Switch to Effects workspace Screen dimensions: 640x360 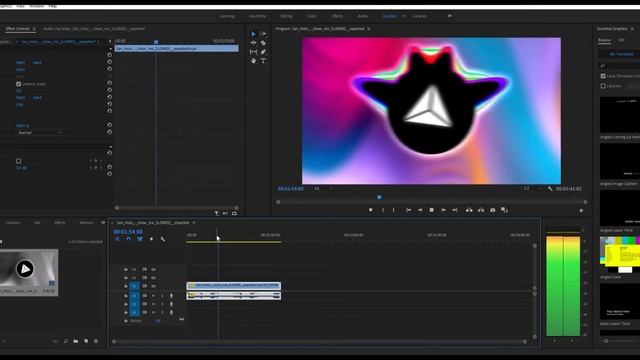(337, 16)
